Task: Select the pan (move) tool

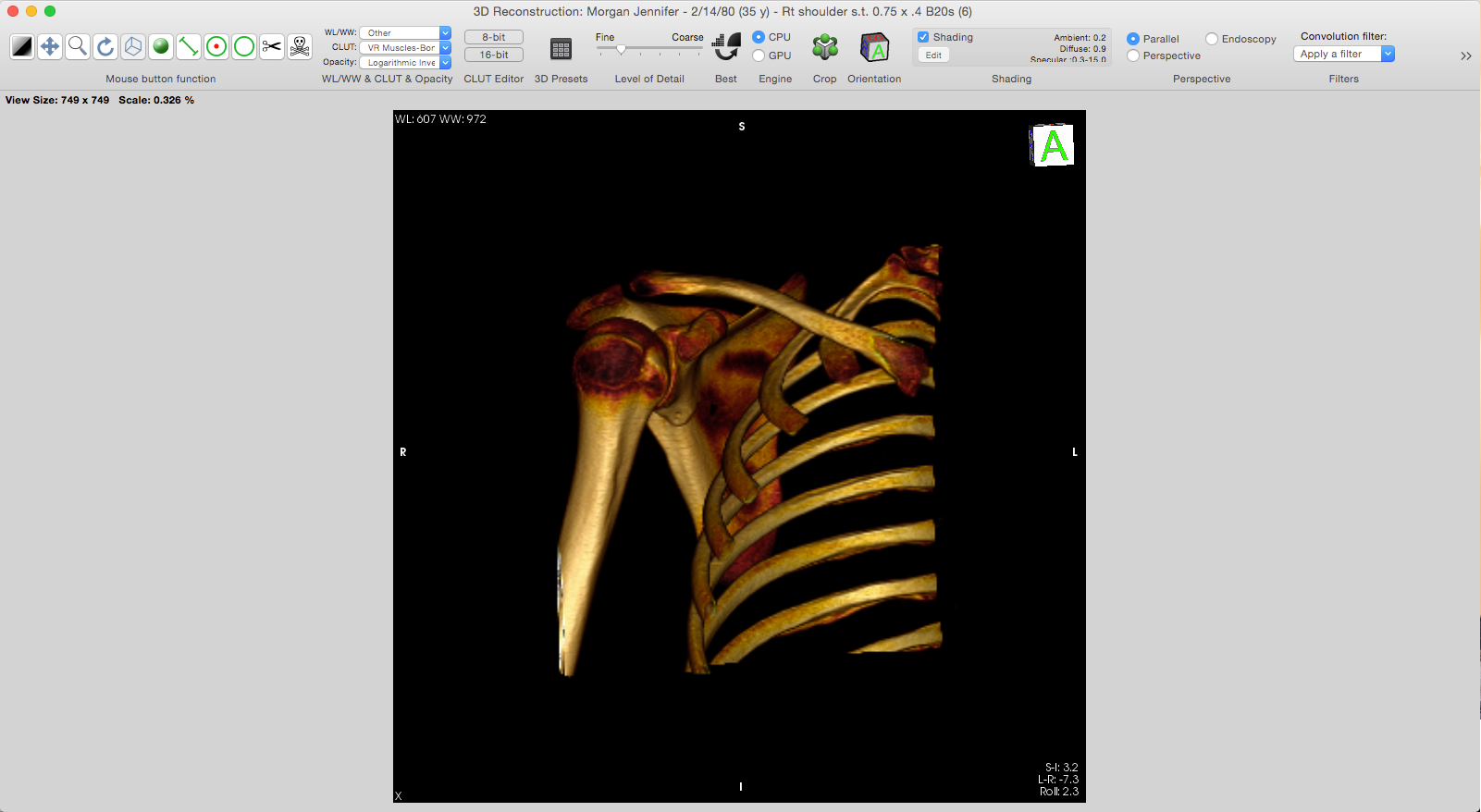Action: pyautogui.click(x=50, y=46)
